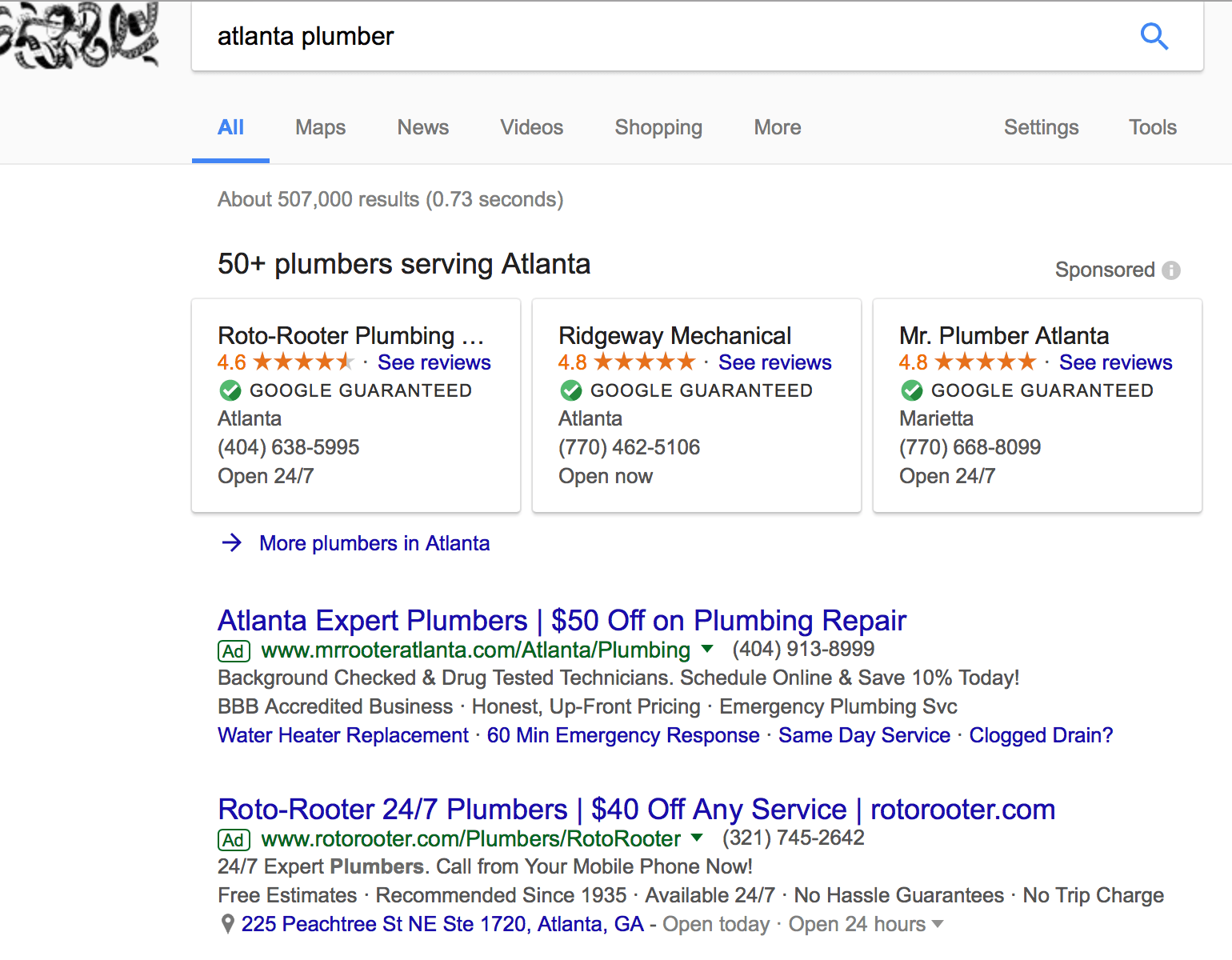The width and height of the screenshot is (1232, 960).
Task: Click the Open today hours text
Action: point(716,924)
